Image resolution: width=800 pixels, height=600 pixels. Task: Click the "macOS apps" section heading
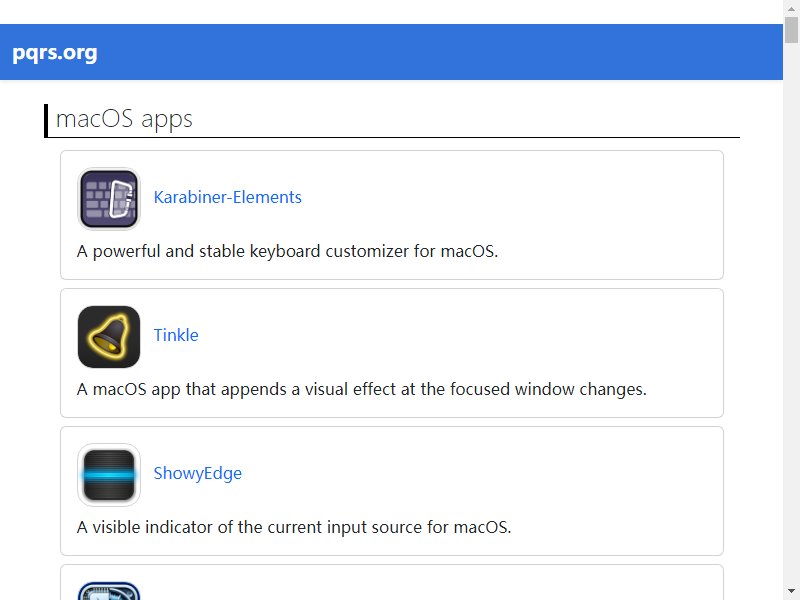(x=124, y=119)
